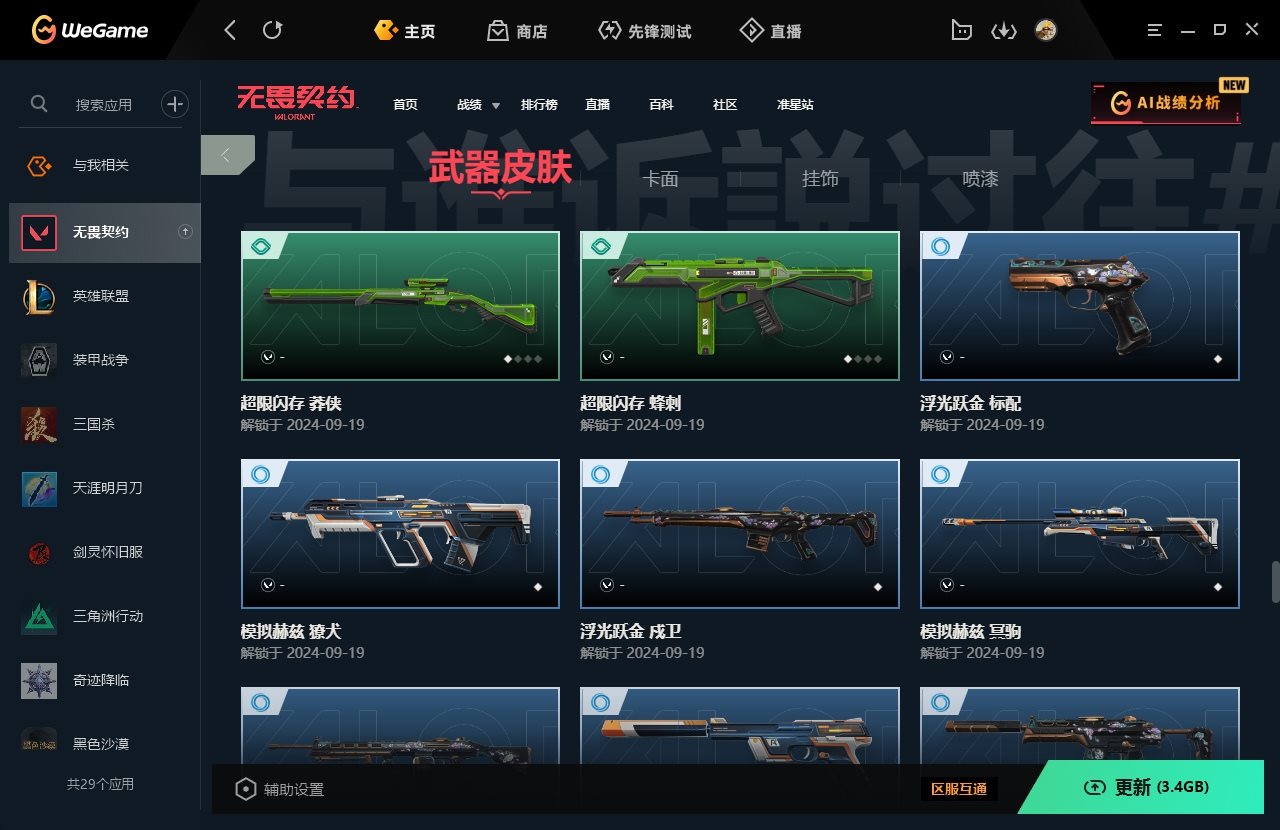Open AI战绩分析 banner
The width and height of the screenshot is (1280, 830).
click(x=1166, y=103)
